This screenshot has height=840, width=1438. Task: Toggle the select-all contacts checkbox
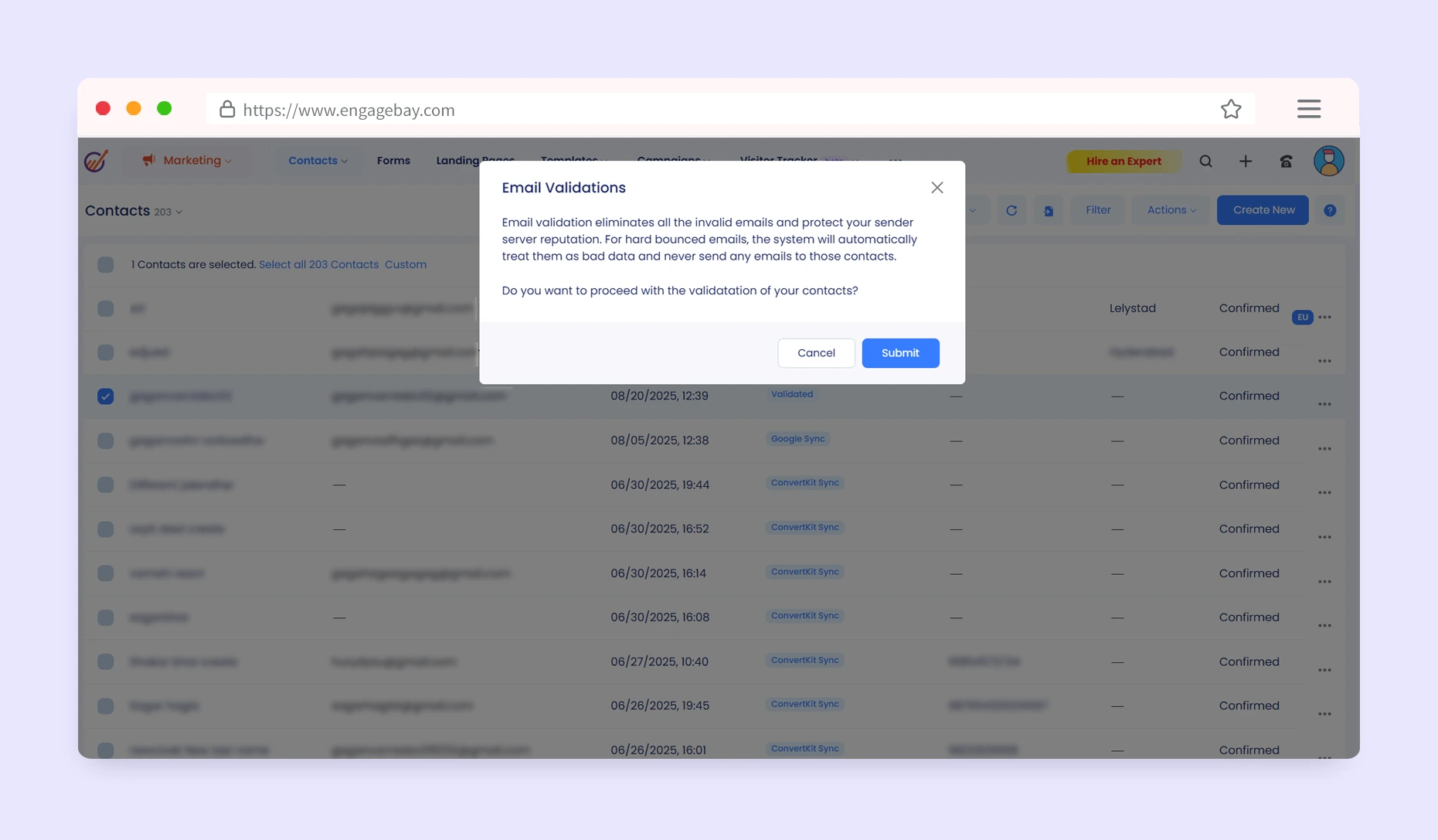pos(106,265)
